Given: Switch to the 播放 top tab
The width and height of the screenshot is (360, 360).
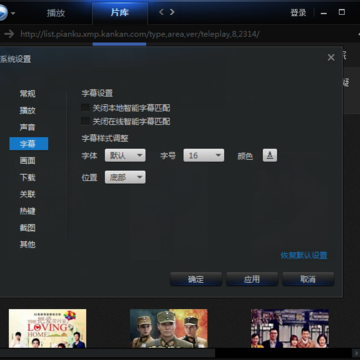Looking at the screenshot, I should tap(56, 13).
